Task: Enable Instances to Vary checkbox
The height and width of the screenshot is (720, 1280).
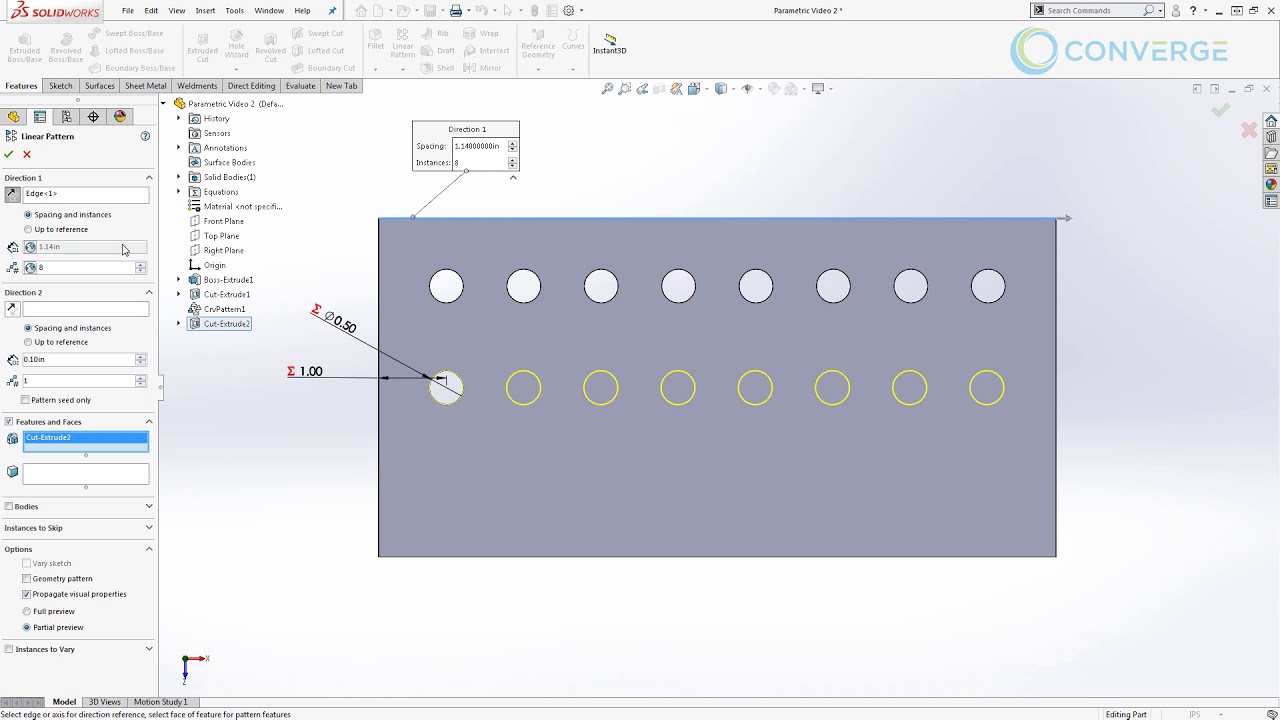Action: pyautogui.click(x=9, y=650)
